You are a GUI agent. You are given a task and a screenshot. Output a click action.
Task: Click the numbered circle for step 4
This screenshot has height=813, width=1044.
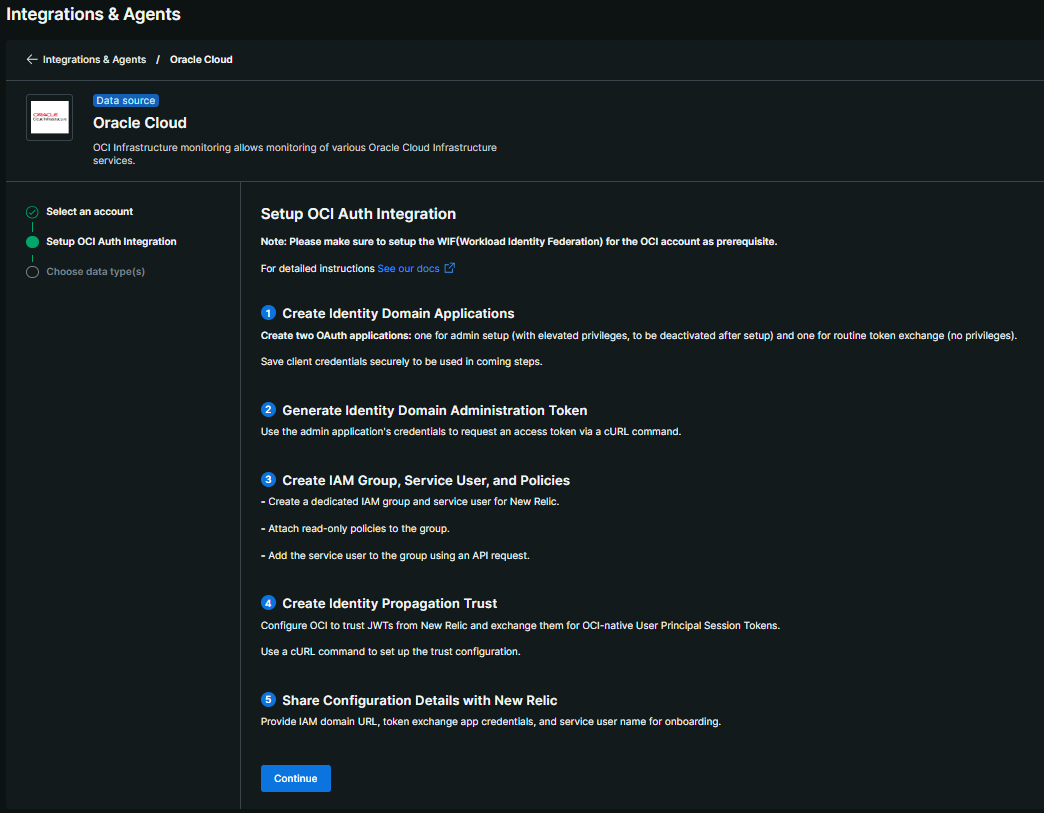tap(268, 603)
